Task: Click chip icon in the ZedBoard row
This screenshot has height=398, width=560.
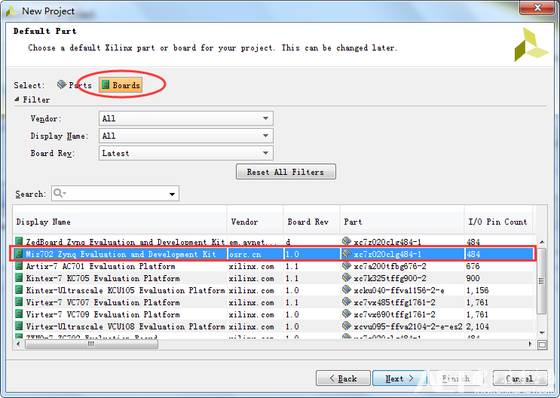Action: pos(346,242)
